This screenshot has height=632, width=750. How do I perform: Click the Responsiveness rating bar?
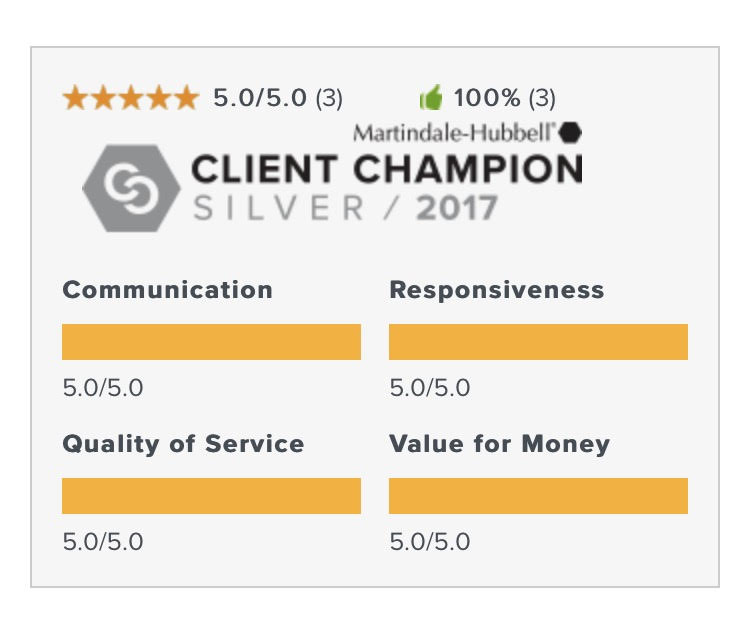pyautogui.click(x=538, y=342)
